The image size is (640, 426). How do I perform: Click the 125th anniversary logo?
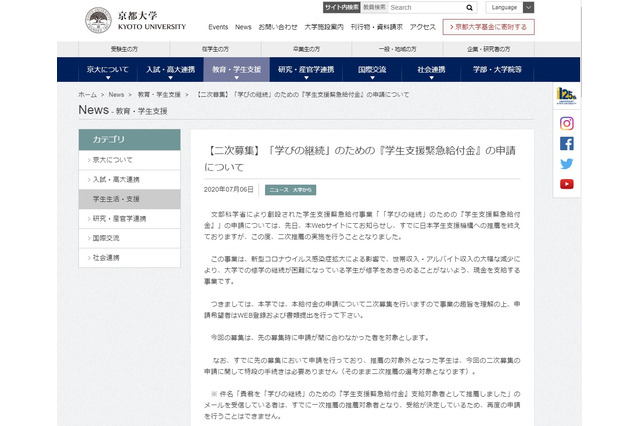coord(567,96)
